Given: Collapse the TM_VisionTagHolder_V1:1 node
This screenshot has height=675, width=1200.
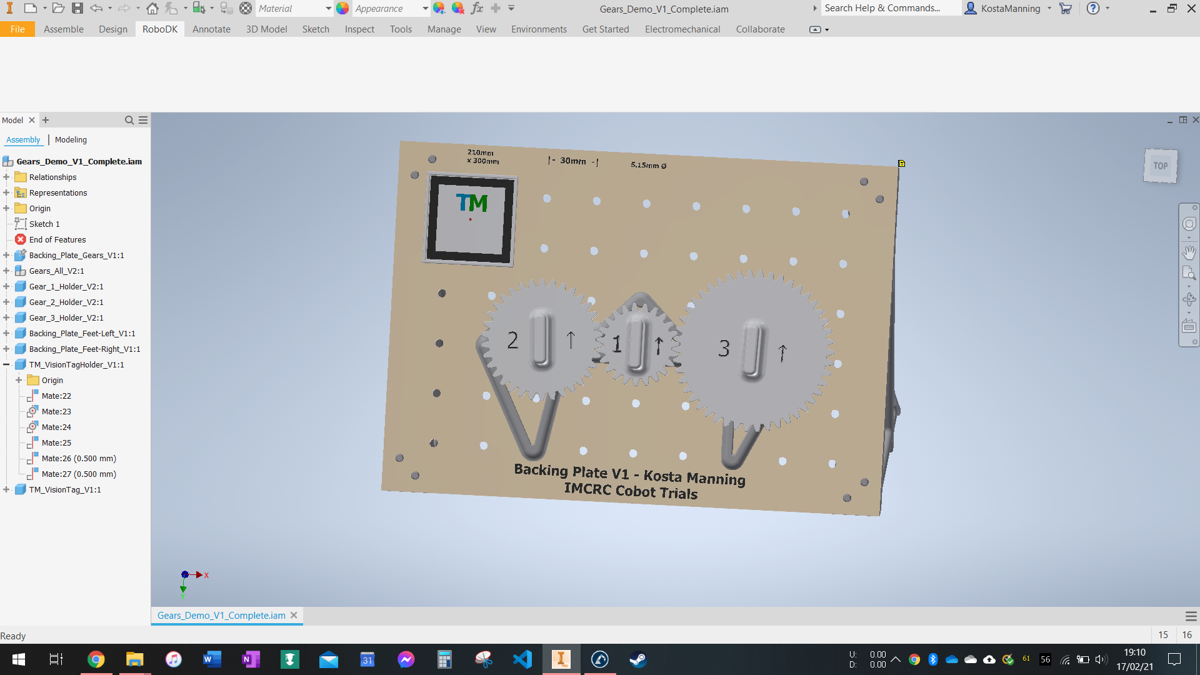Looking at the screenshot, I should click(7, 365).
